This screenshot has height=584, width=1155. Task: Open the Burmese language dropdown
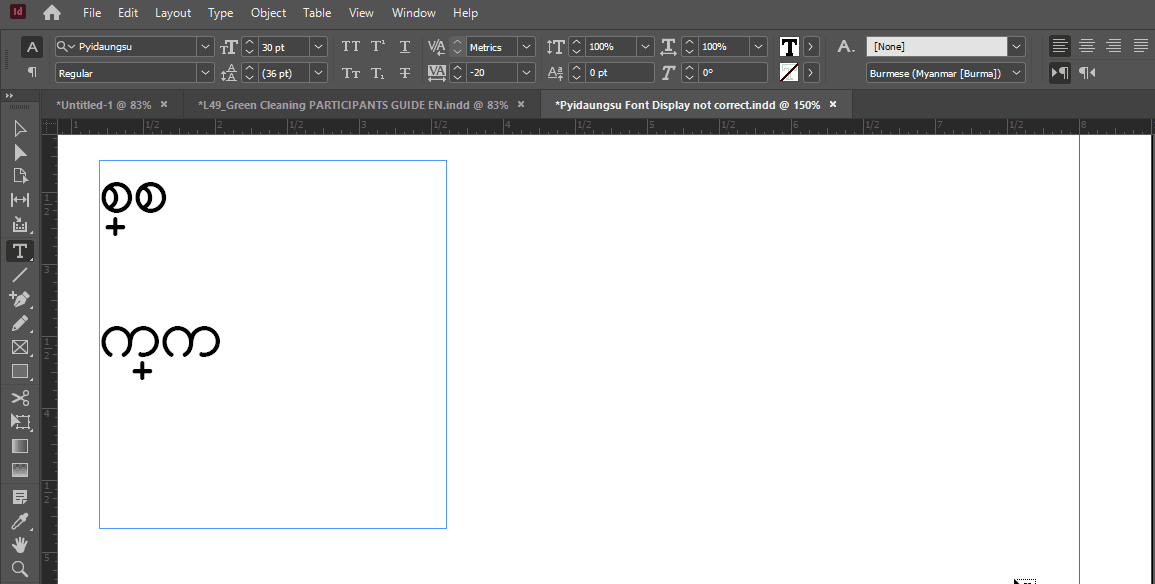tap(1017, 73)
